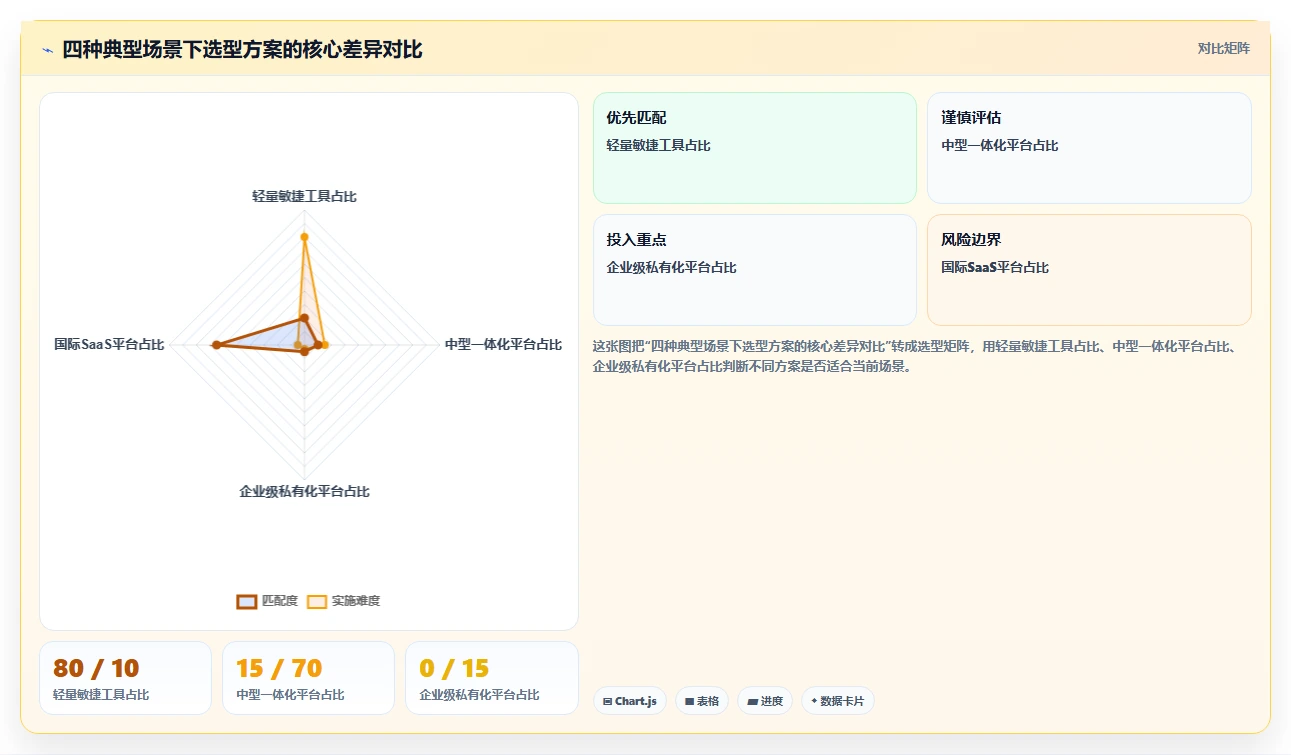Select the Chart.js tag chip
This screenshot has height=755, width=1291.
(629, 701)
